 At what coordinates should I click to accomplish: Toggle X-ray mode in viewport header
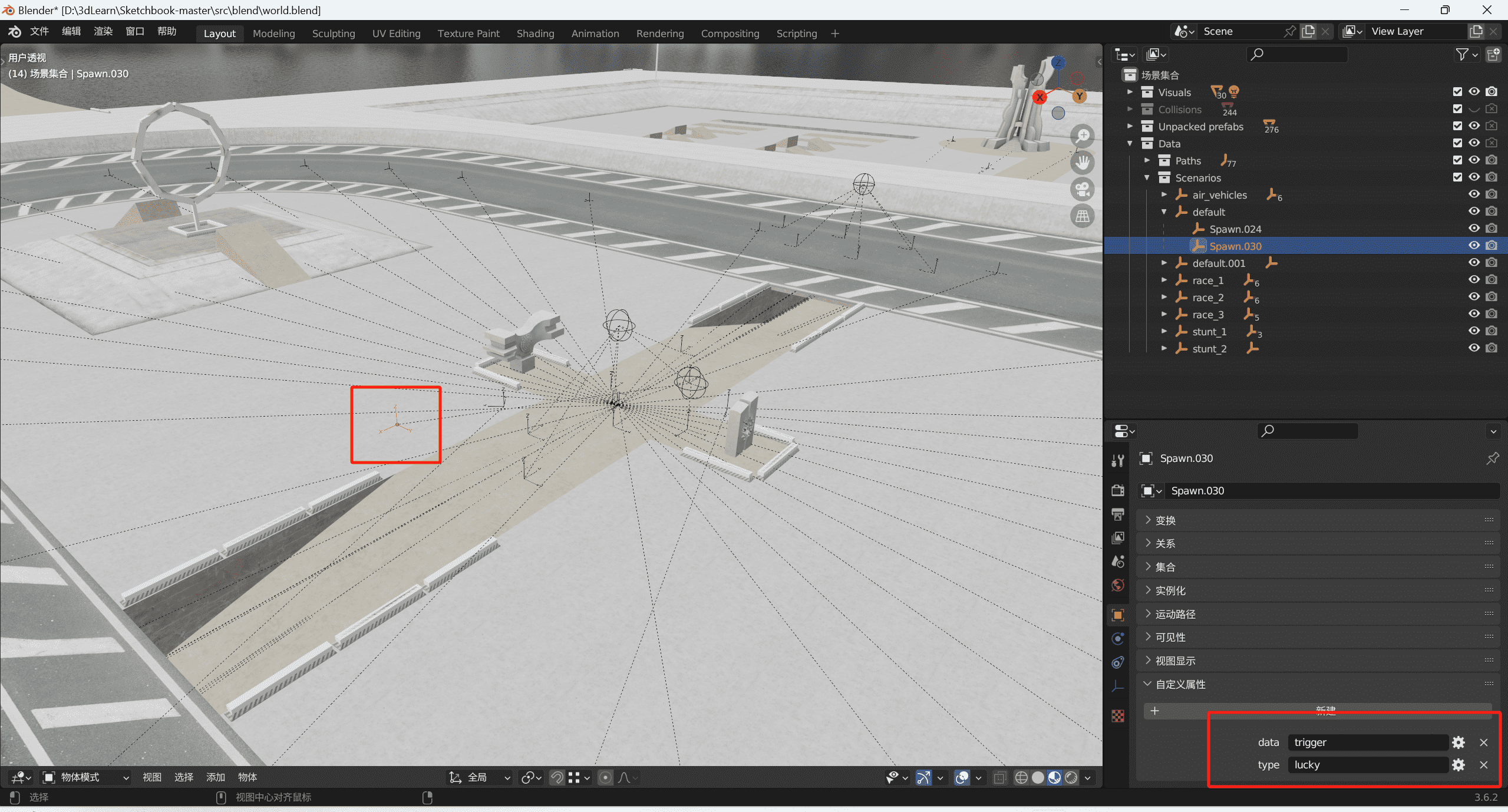tap(999, 778)
